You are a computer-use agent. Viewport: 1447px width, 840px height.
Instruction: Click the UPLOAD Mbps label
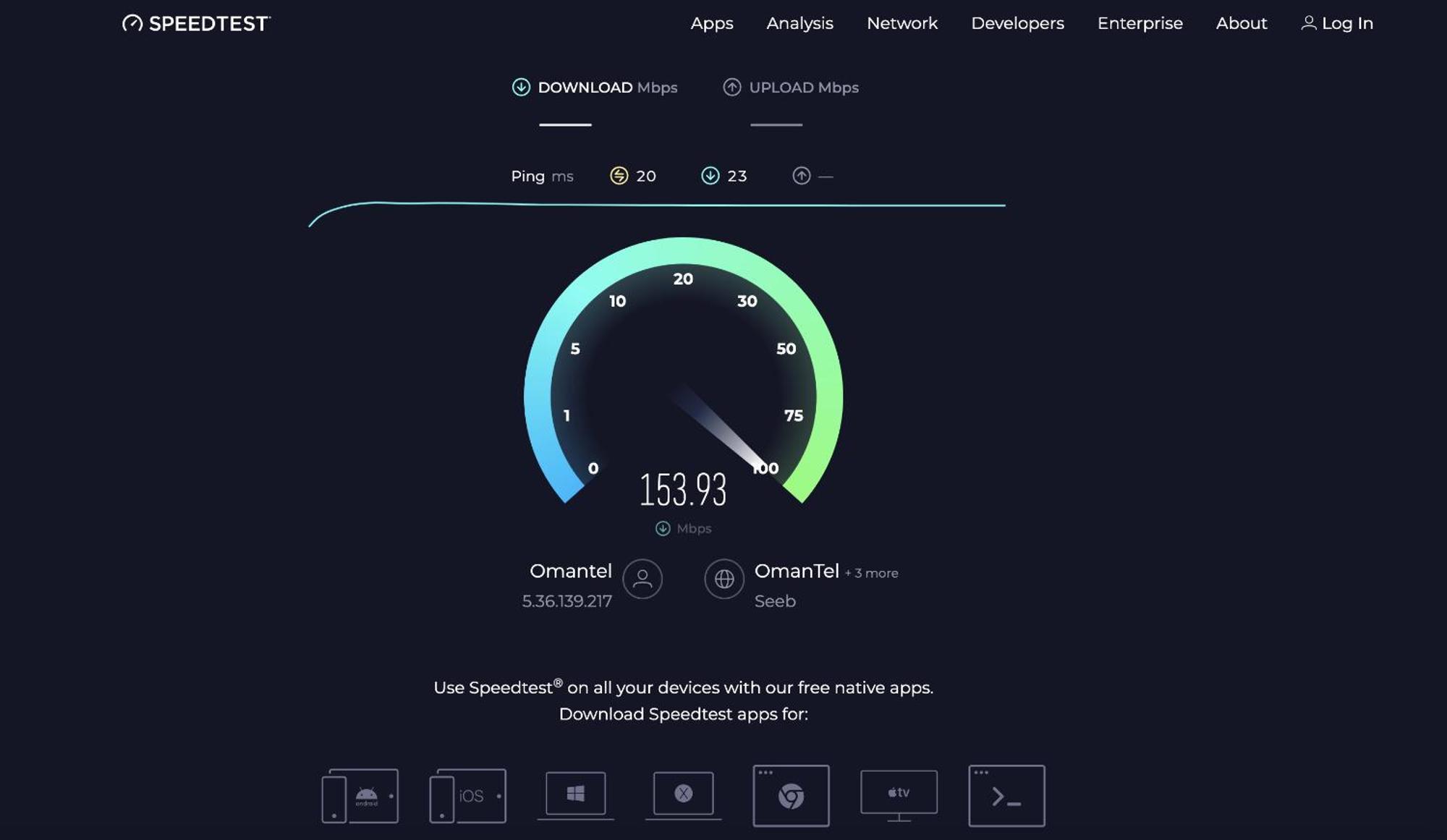click(x=804, y=88)
